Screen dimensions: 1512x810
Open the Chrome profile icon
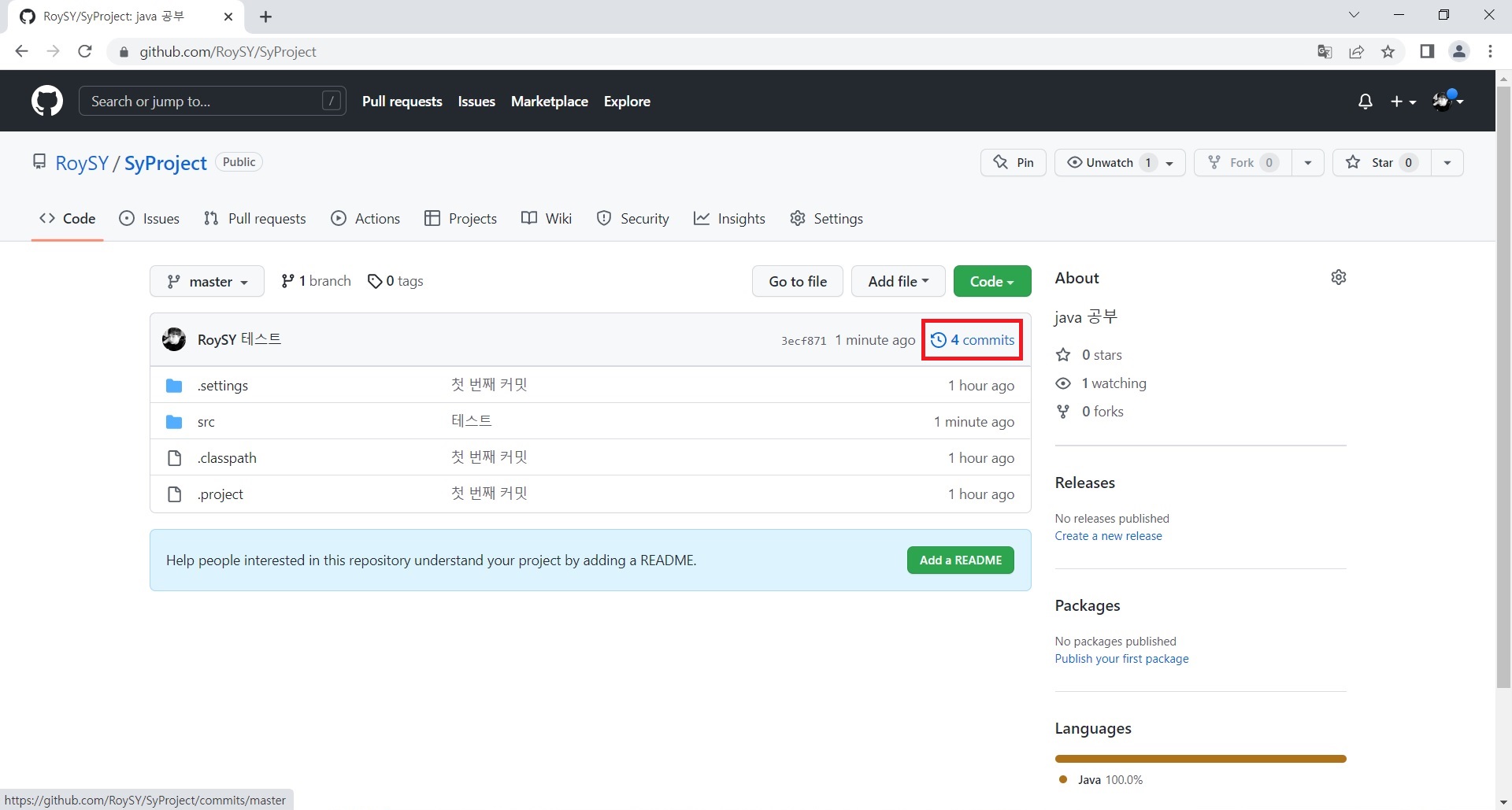coord(1459,51)
